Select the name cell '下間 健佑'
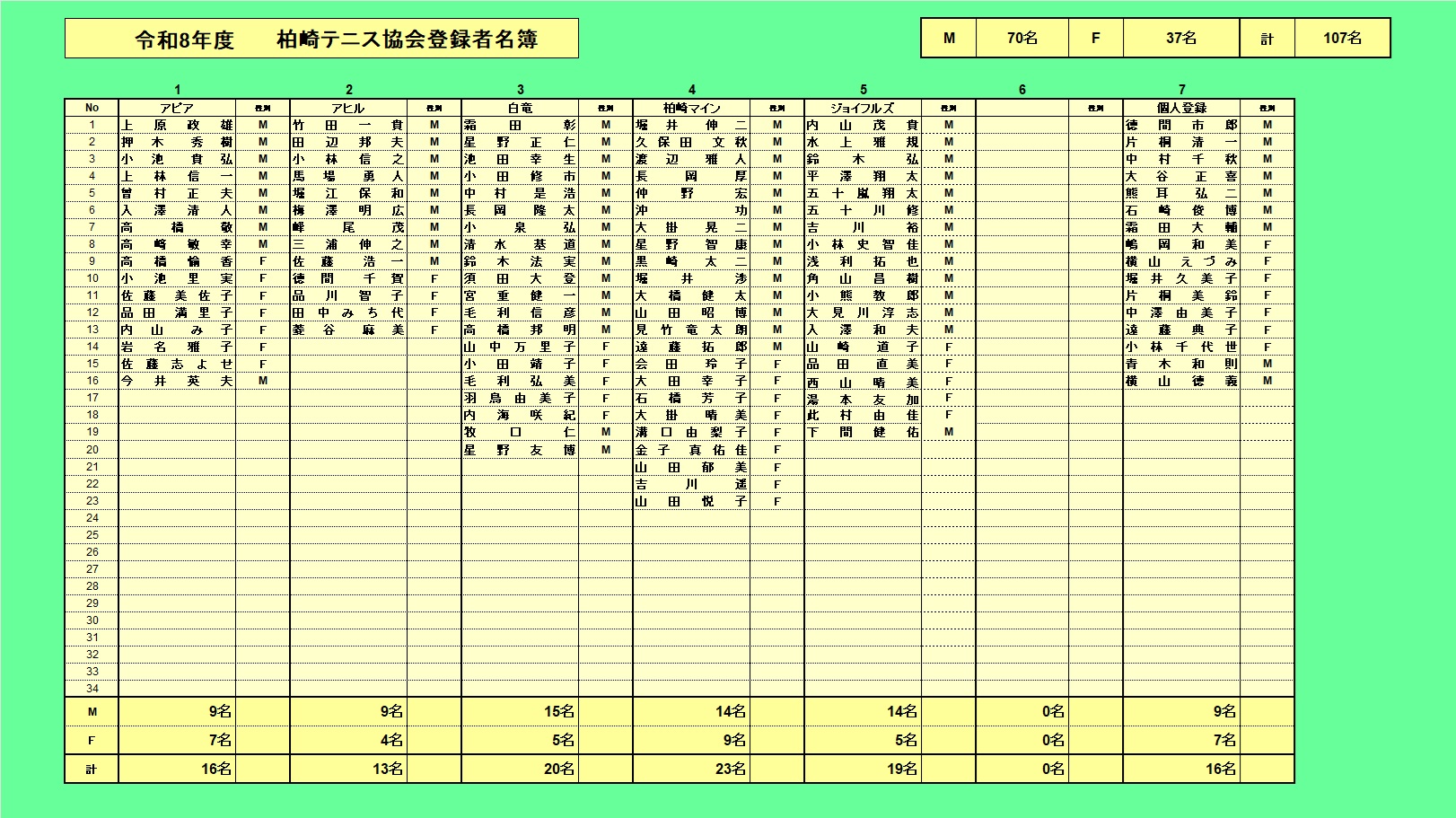 pyautogui.click(x=863, y=432)
